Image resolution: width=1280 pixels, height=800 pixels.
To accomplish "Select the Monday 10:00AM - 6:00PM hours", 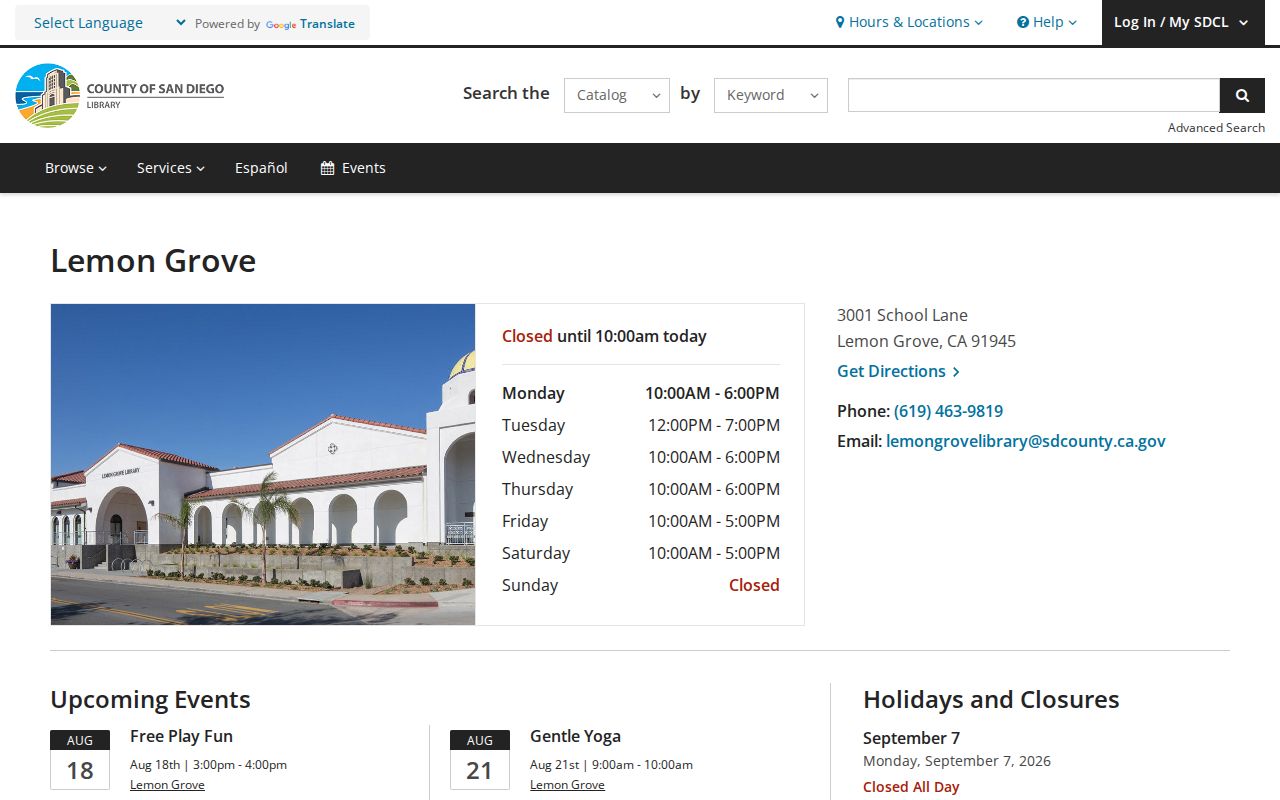I will click(640, 393).
